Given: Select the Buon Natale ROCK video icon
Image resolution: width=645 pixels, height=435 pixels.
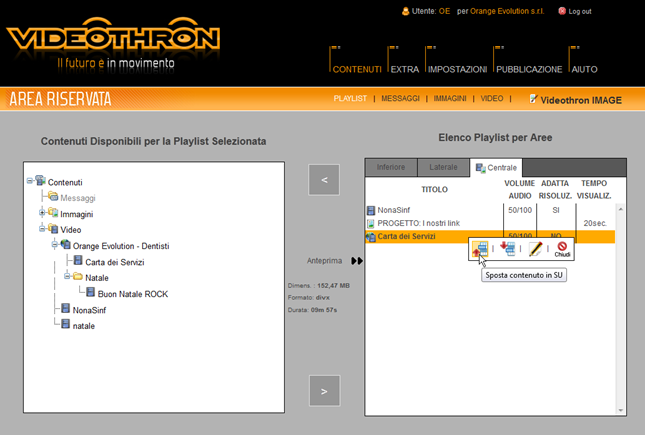Looking at the screenshot, I should (x=91, y=294).
